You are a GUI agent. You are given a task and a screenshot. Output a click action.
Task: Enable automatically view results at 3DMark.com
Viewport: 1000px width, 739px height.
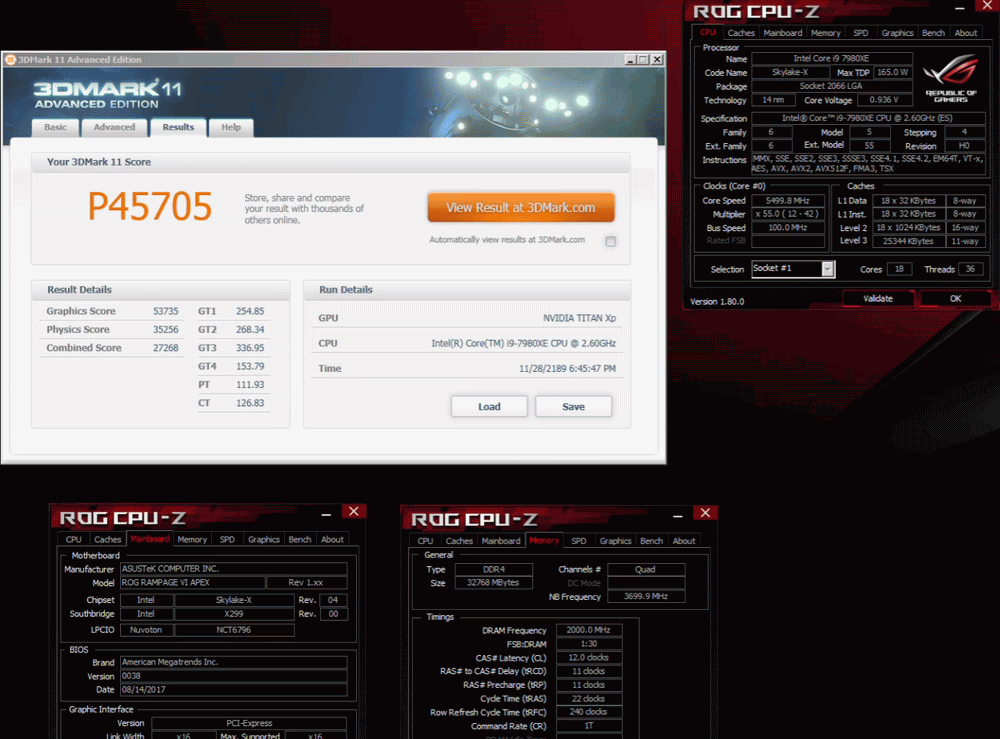tap(610, 241)
